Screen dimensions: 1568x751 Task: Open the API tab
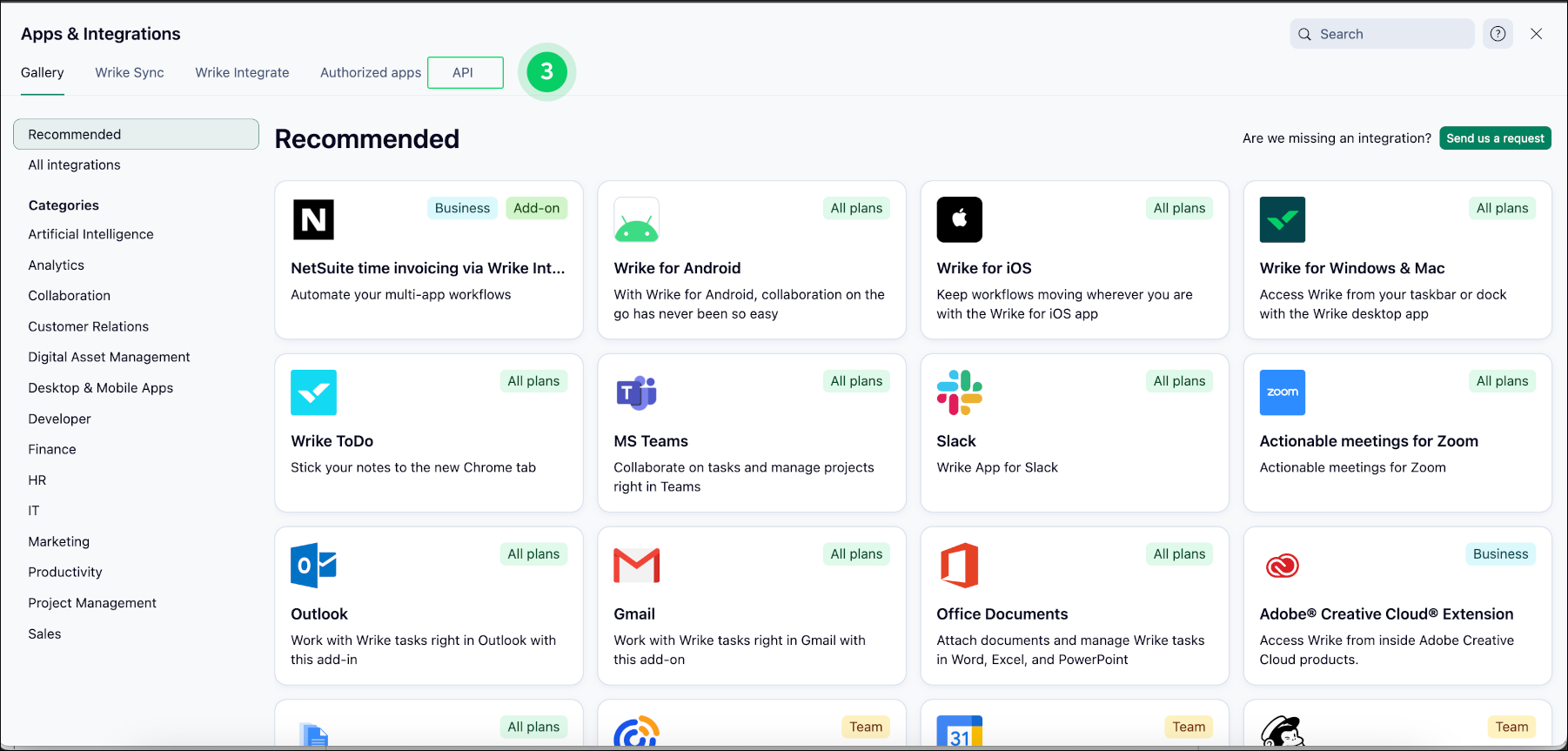tap(463, 72)
